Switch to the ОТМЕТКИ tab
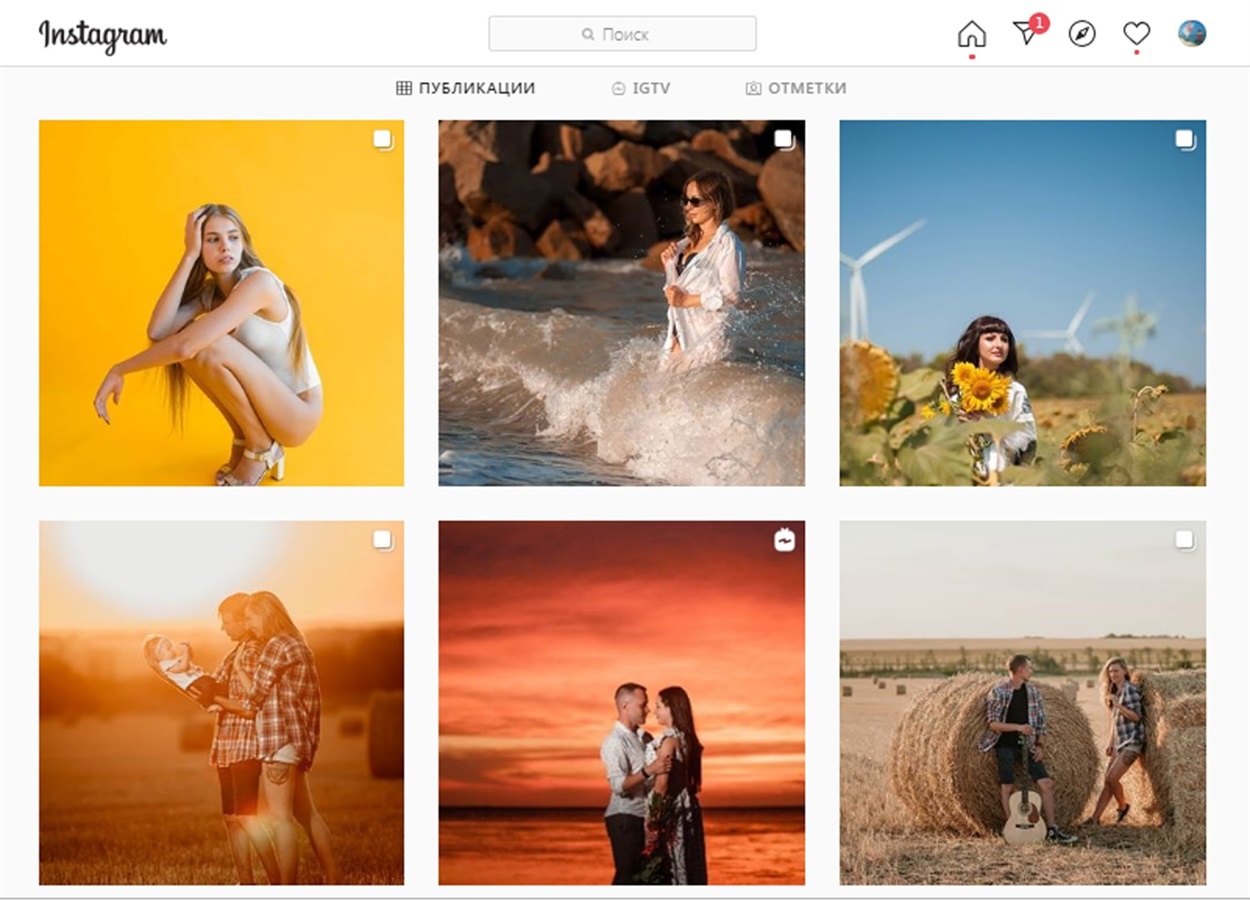The height and width of the screenshot is (901, 1250). coord(796,88)
